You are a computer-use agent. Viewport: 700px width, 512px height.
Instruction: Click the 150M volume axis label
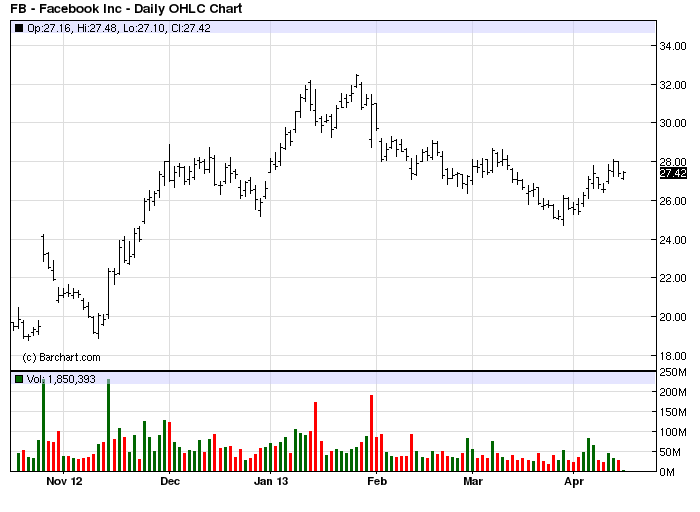pos(673,412)
